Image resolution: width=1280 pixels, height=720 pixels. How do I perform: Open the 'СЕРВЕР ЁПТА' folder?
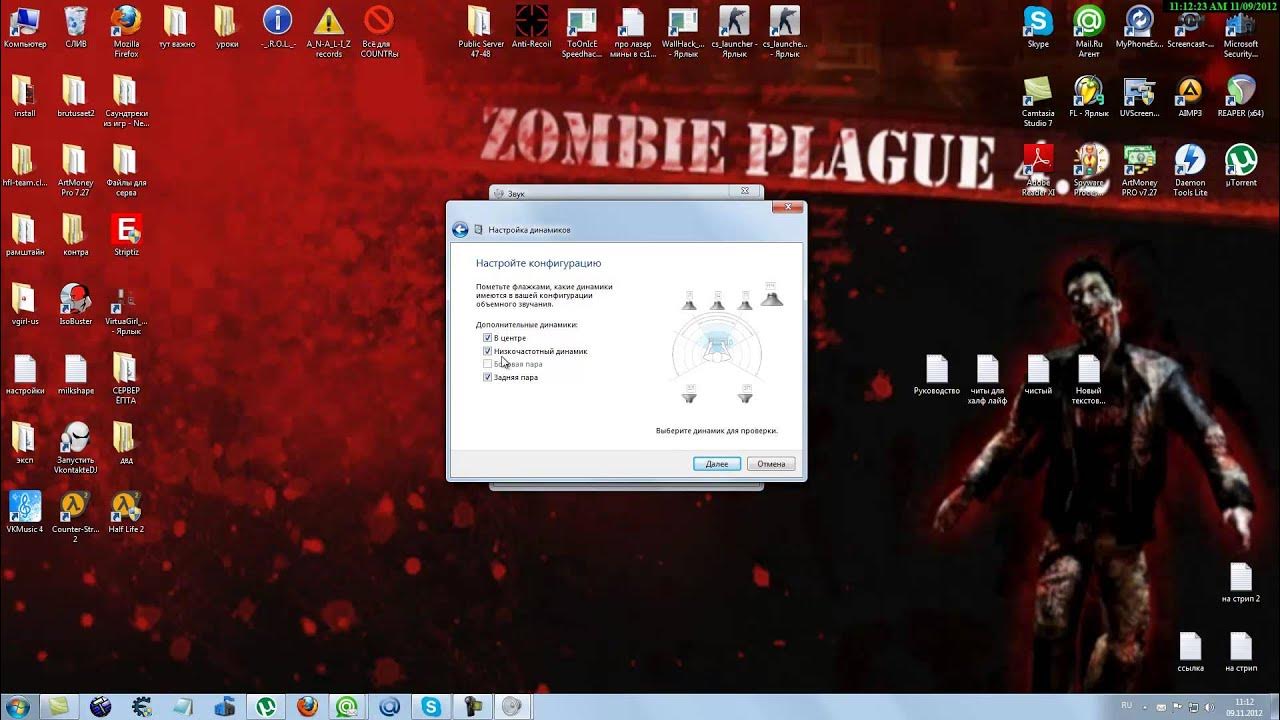(x=126, y=378)
